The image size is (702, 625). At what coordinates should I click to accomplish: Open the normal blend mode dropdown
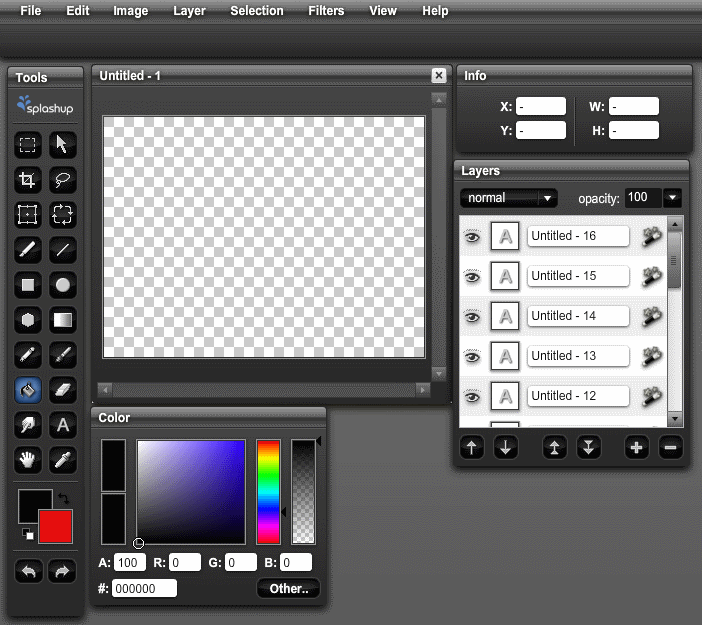(x=508, y=198)
